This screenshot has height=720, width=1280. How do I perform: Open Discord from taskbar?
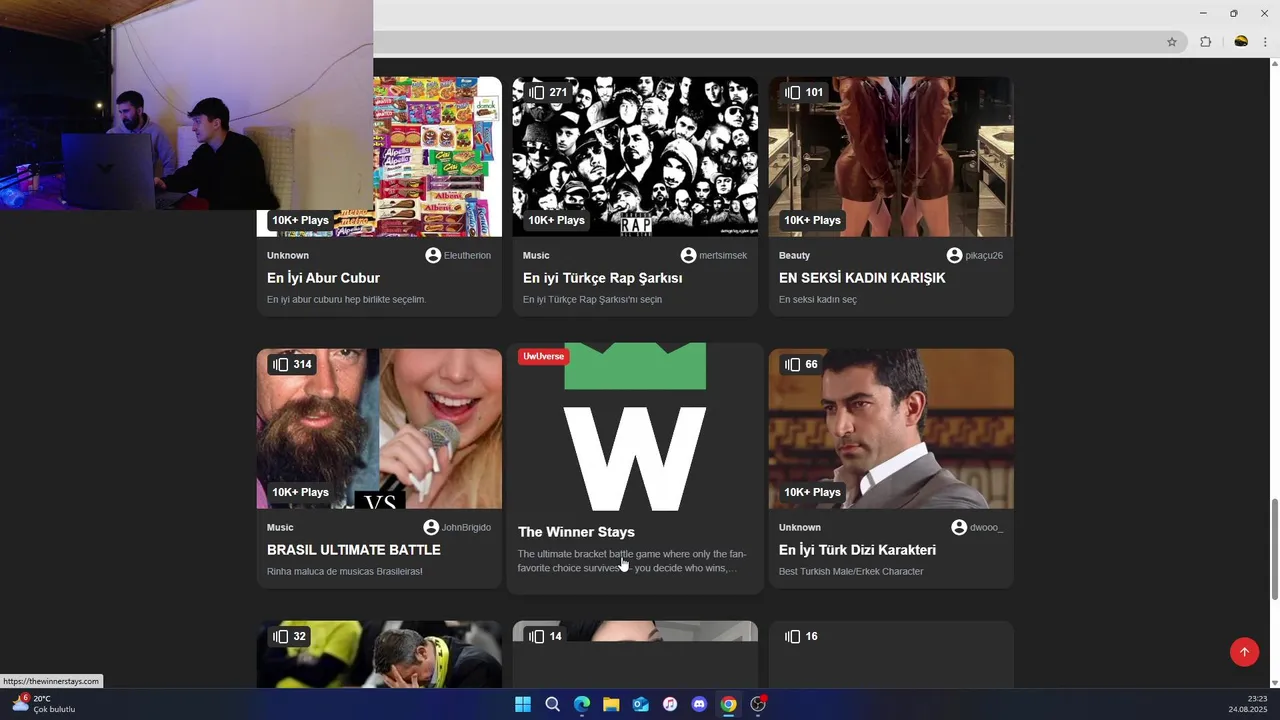[x=699, y=704]
